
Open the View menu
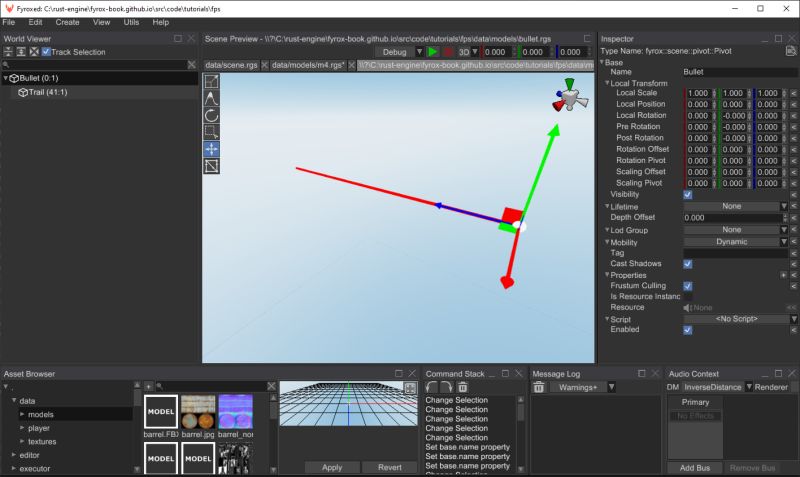pos(101,22)
